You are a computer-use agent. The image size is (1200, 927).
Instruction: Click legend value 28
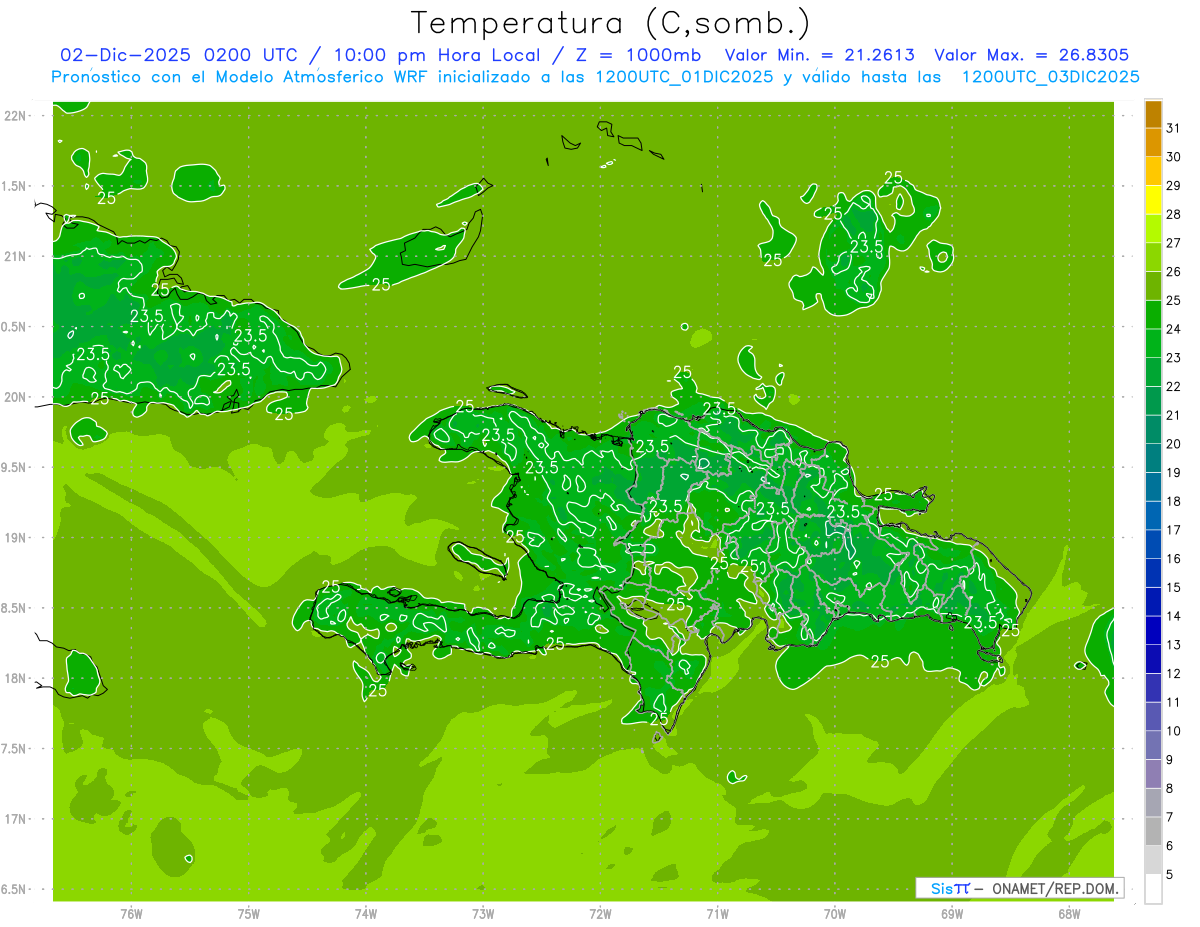click(x=1173, y=214)
